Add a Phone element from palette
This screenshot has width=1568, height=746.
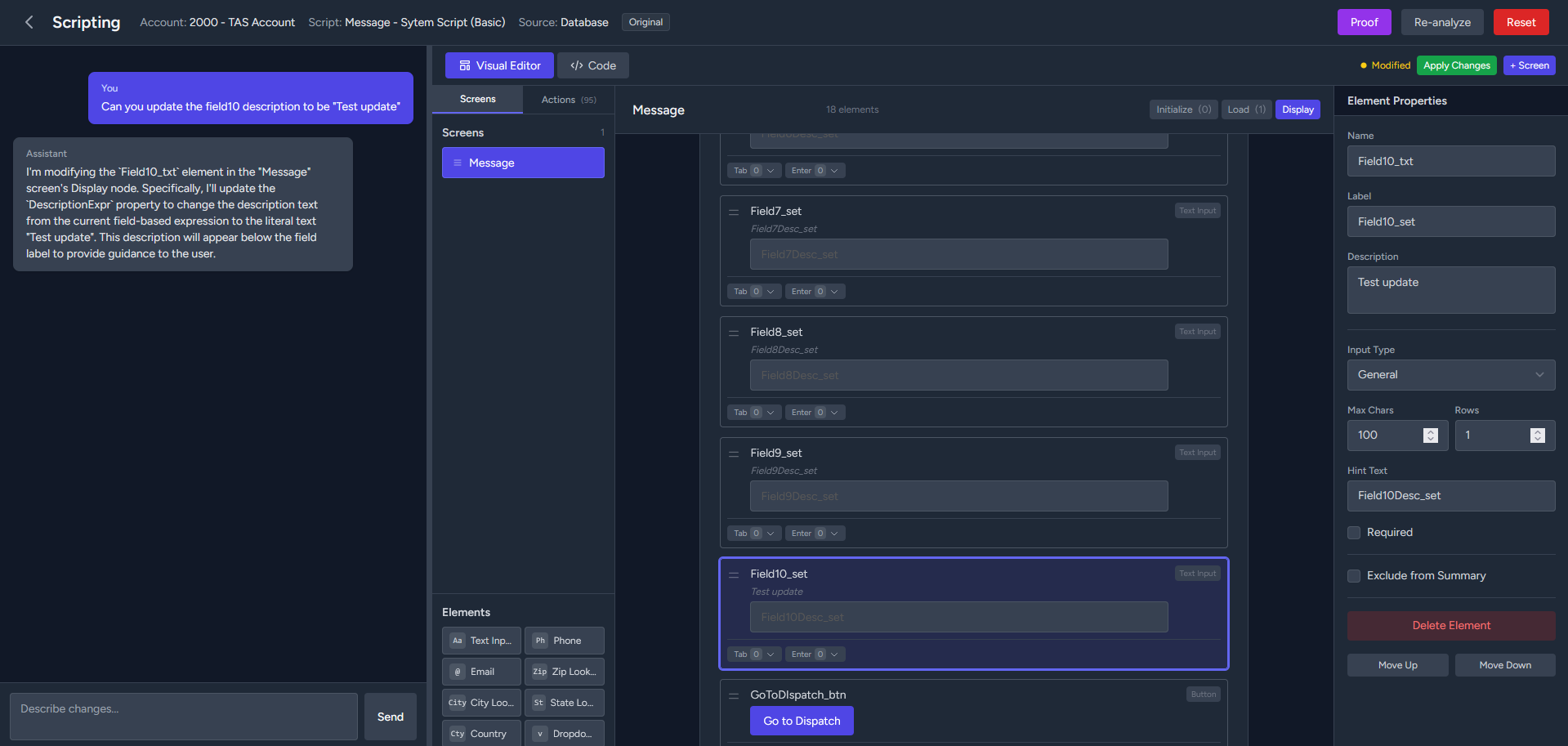(x=564, y=641)
